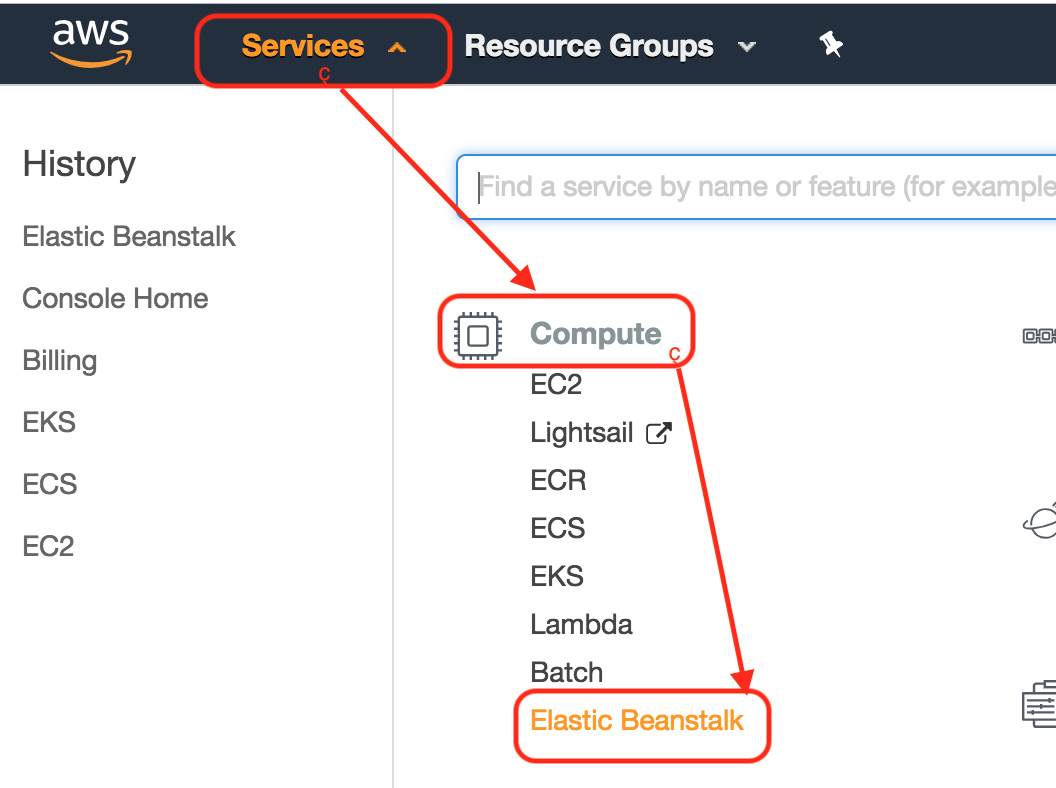Click the Compute chip icon
This screenshot has height=788, width=1056.
(x=477, y=335)
